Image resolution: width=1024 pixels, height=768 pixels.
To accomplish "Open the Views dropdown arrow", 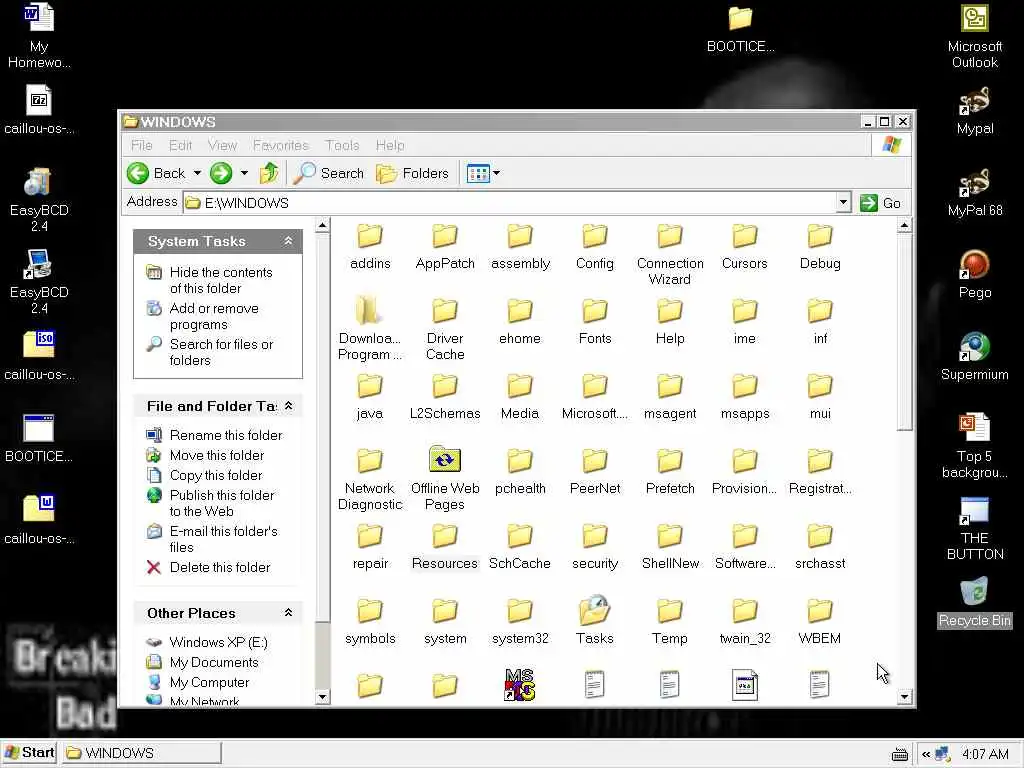I will pos(496,173).
